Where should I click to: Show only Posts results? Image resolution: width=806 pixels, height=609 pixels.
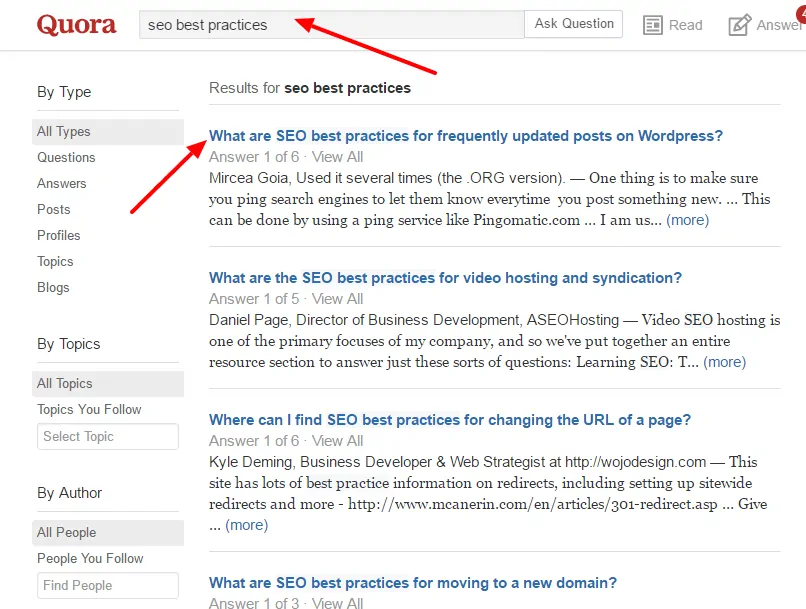click(54, 210)
